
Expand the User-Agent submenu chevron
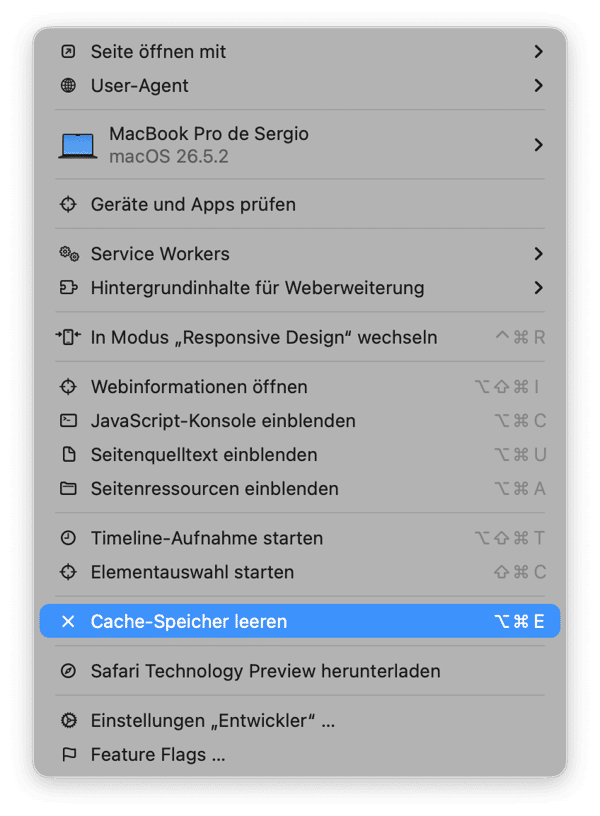click(x=539, y=85)
